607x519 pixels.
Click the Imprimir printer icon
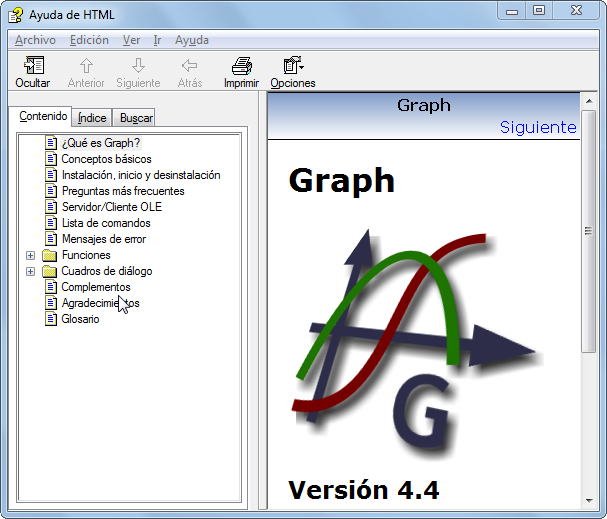pyautogui.click(x=242, y=65)
